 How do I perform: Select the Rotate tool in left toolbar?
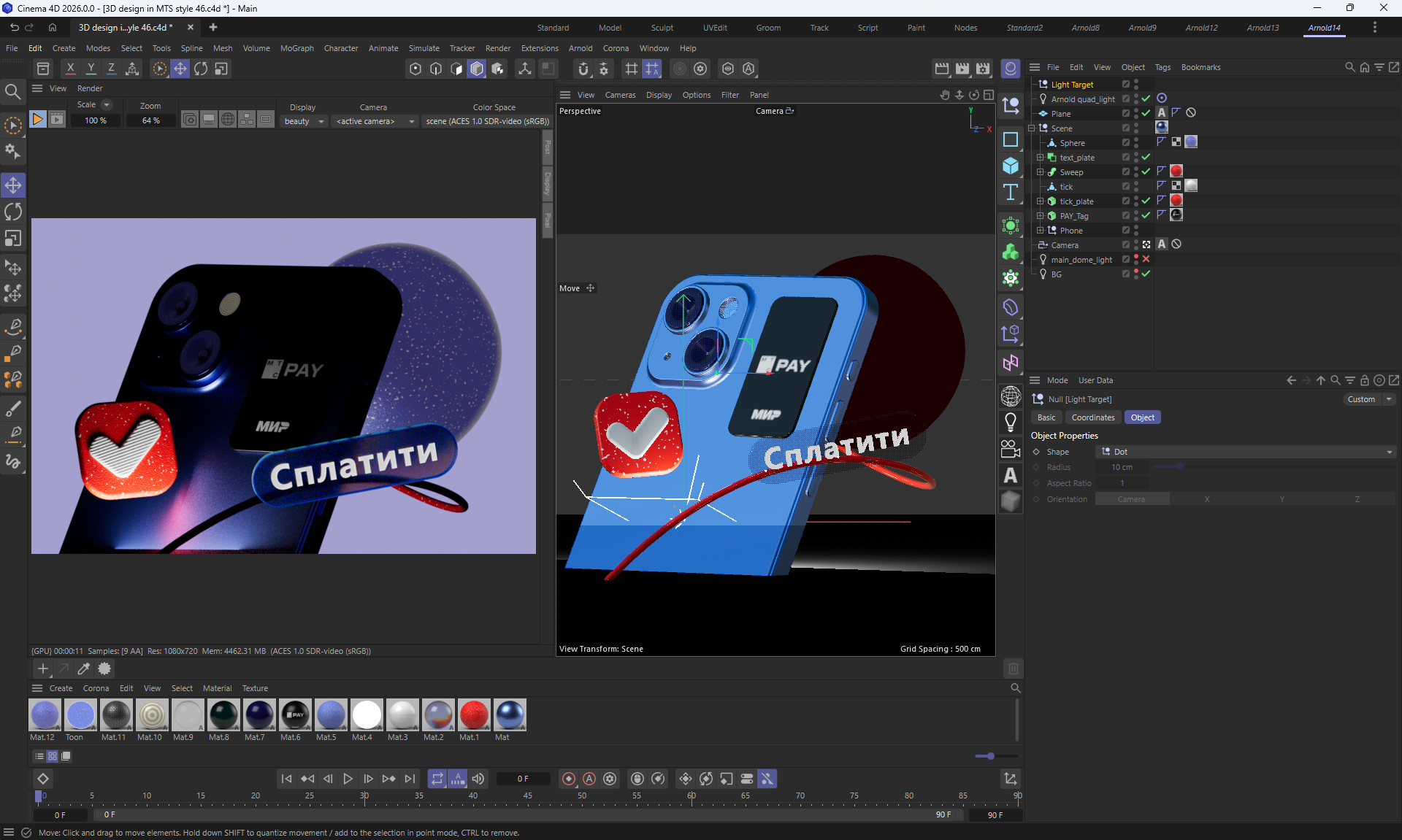(13, 212)
